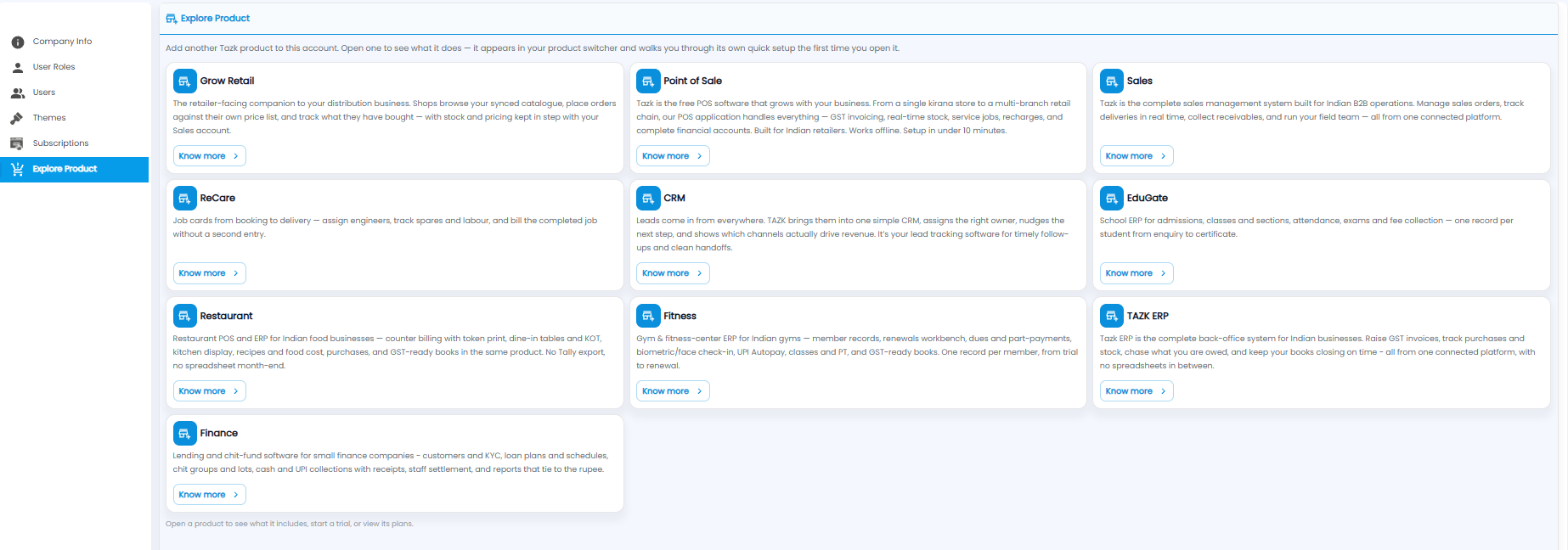Click the Finance product icon
1568x550 pixels.
(184, 433)
